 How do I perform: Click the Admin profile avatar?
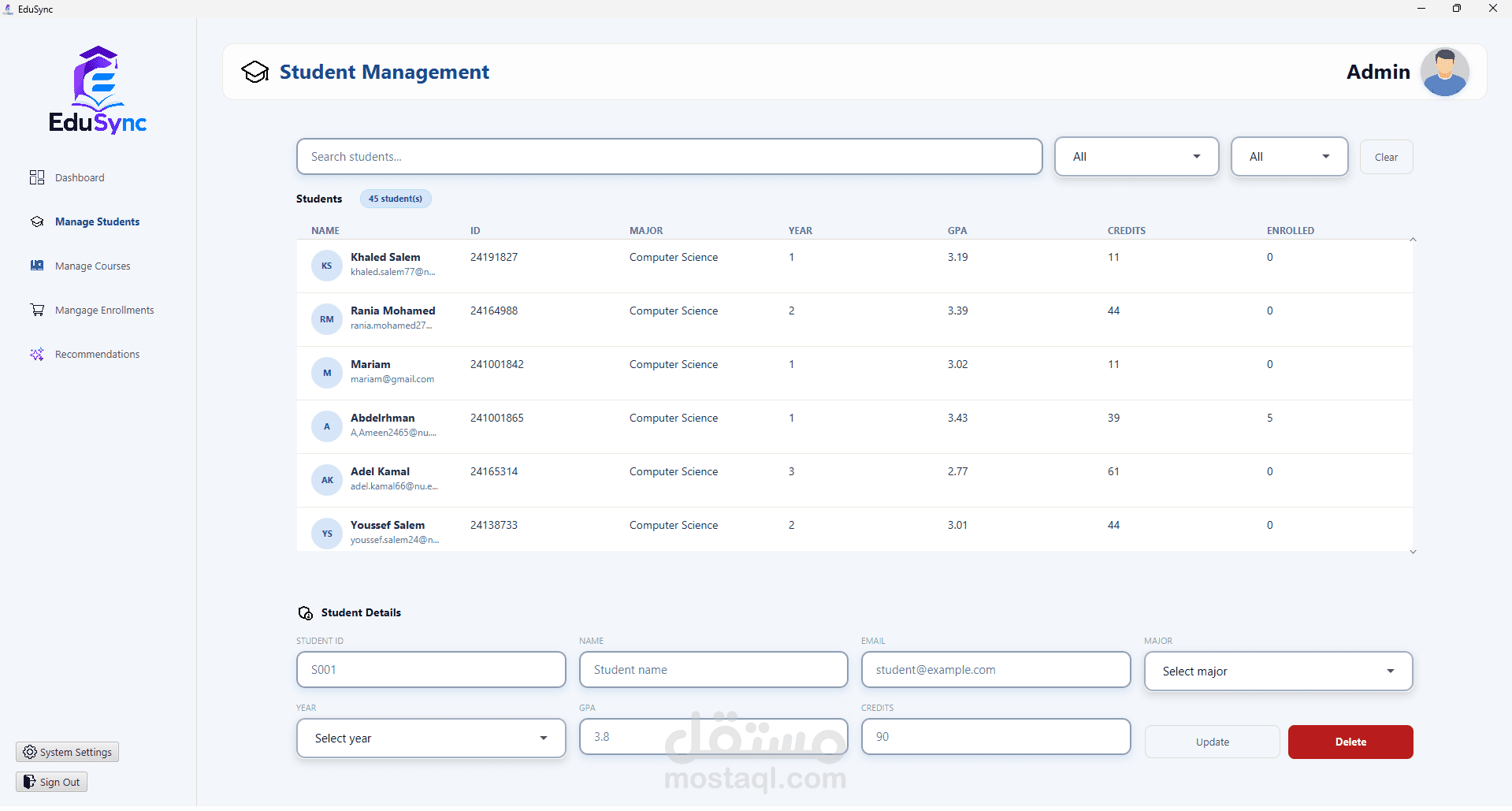[1444, 72]
